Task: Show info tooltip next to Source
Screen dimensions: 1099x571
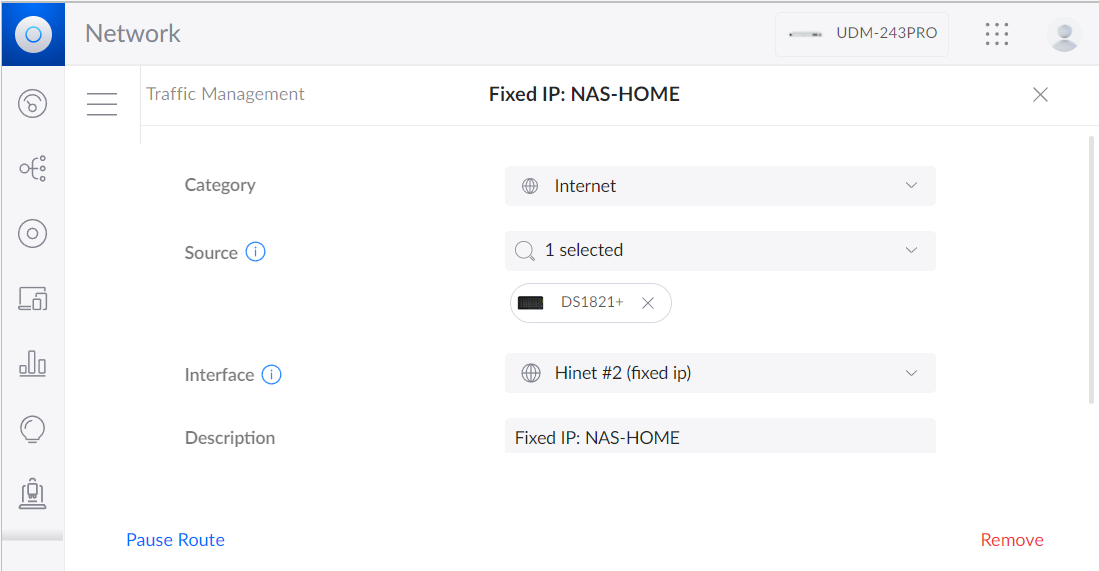Action: point(256,252)
